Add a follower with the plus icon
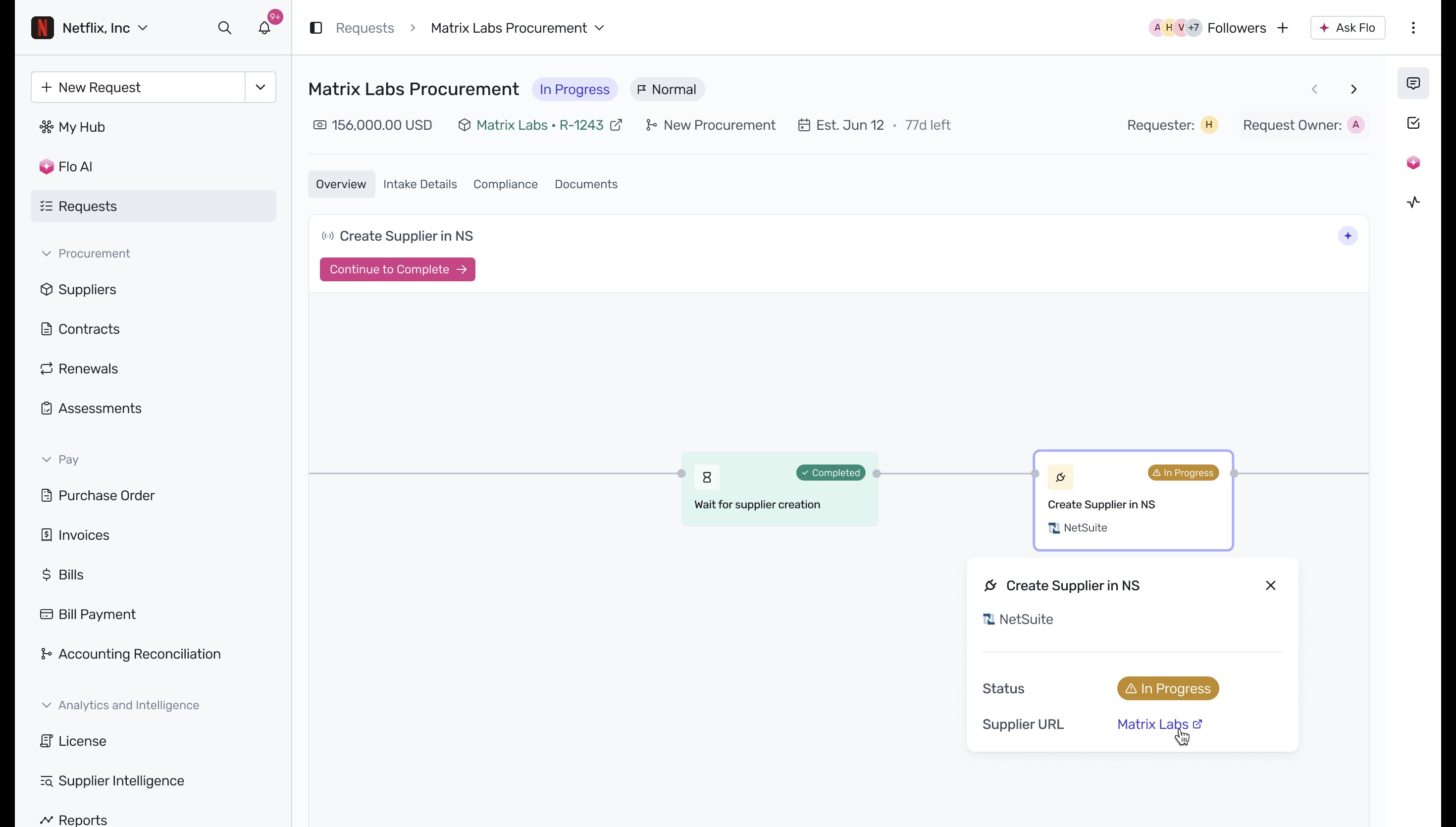Screen dimensions: 1456x827 click(x=1283, y=28)
